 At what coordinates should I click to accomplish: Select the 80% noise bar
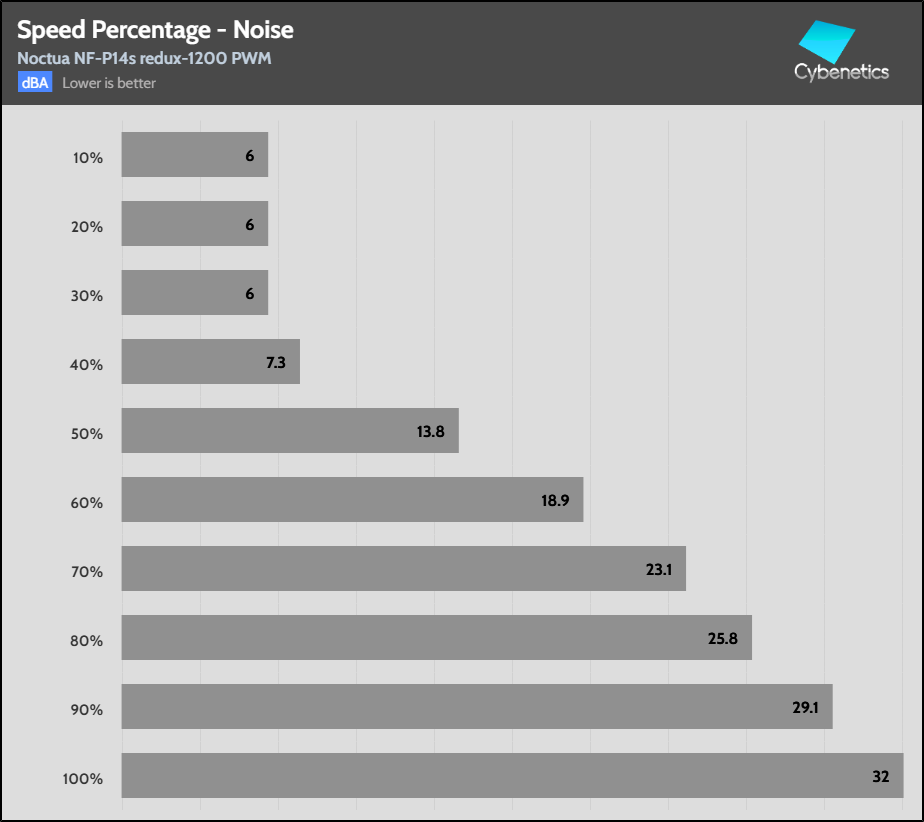pos(436,637)
